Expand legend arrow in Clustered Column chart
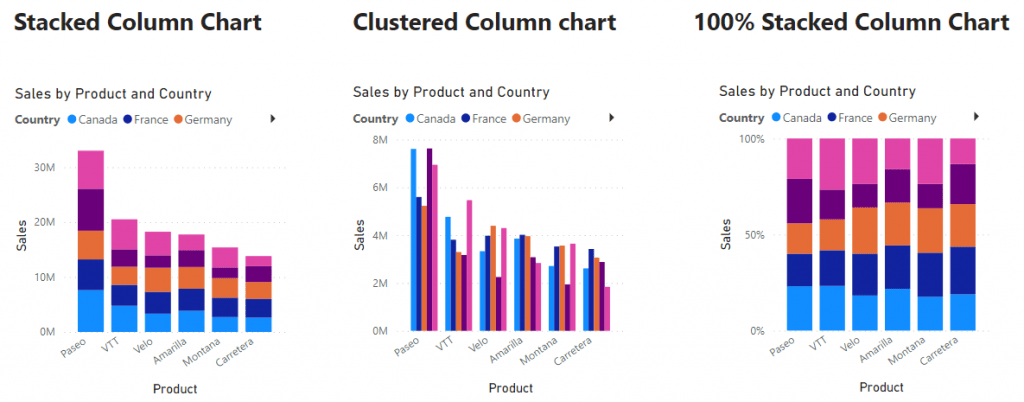 pos(612,117)
